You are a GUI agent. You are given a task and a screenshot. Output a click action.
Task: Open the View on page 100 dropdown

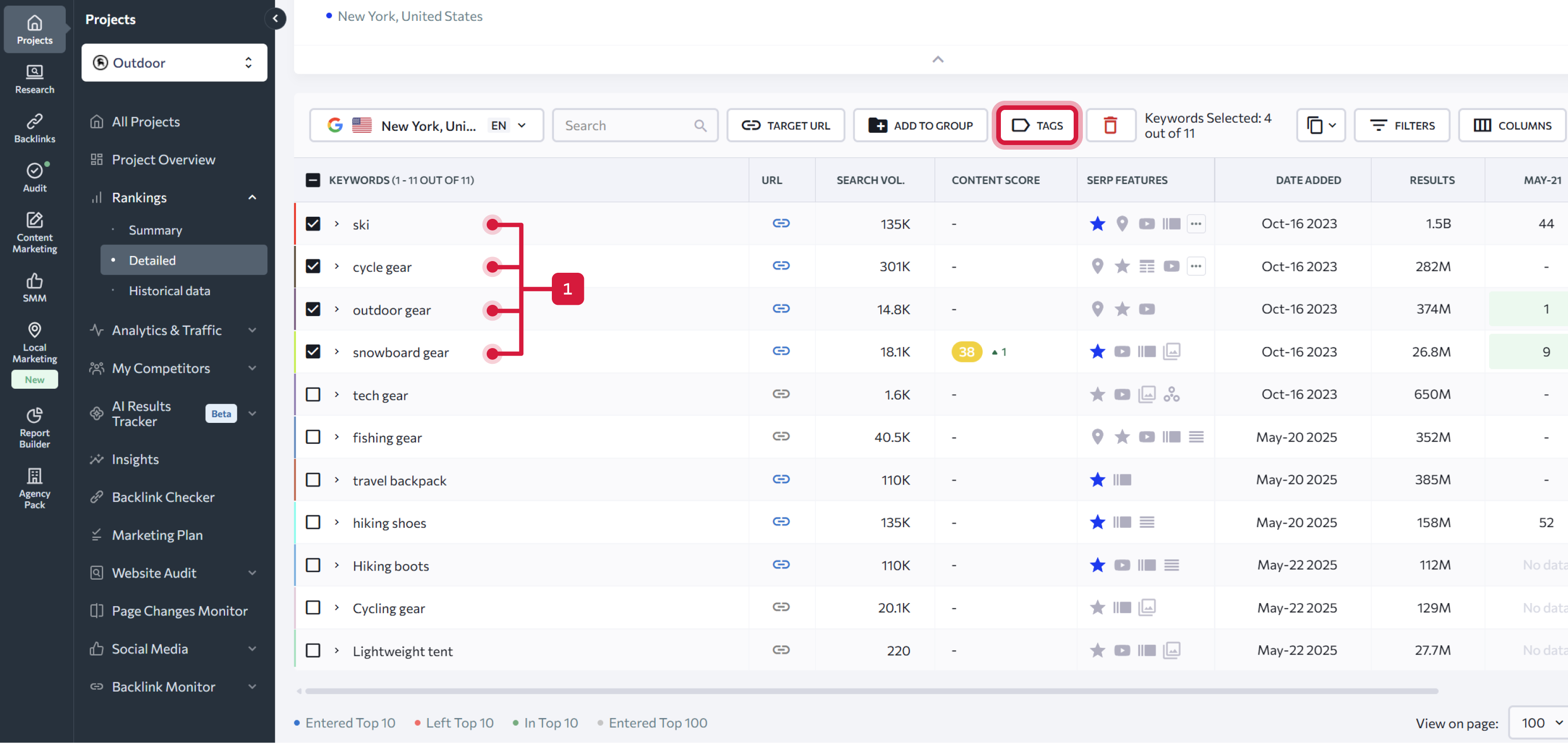[x=1541, y=723]
